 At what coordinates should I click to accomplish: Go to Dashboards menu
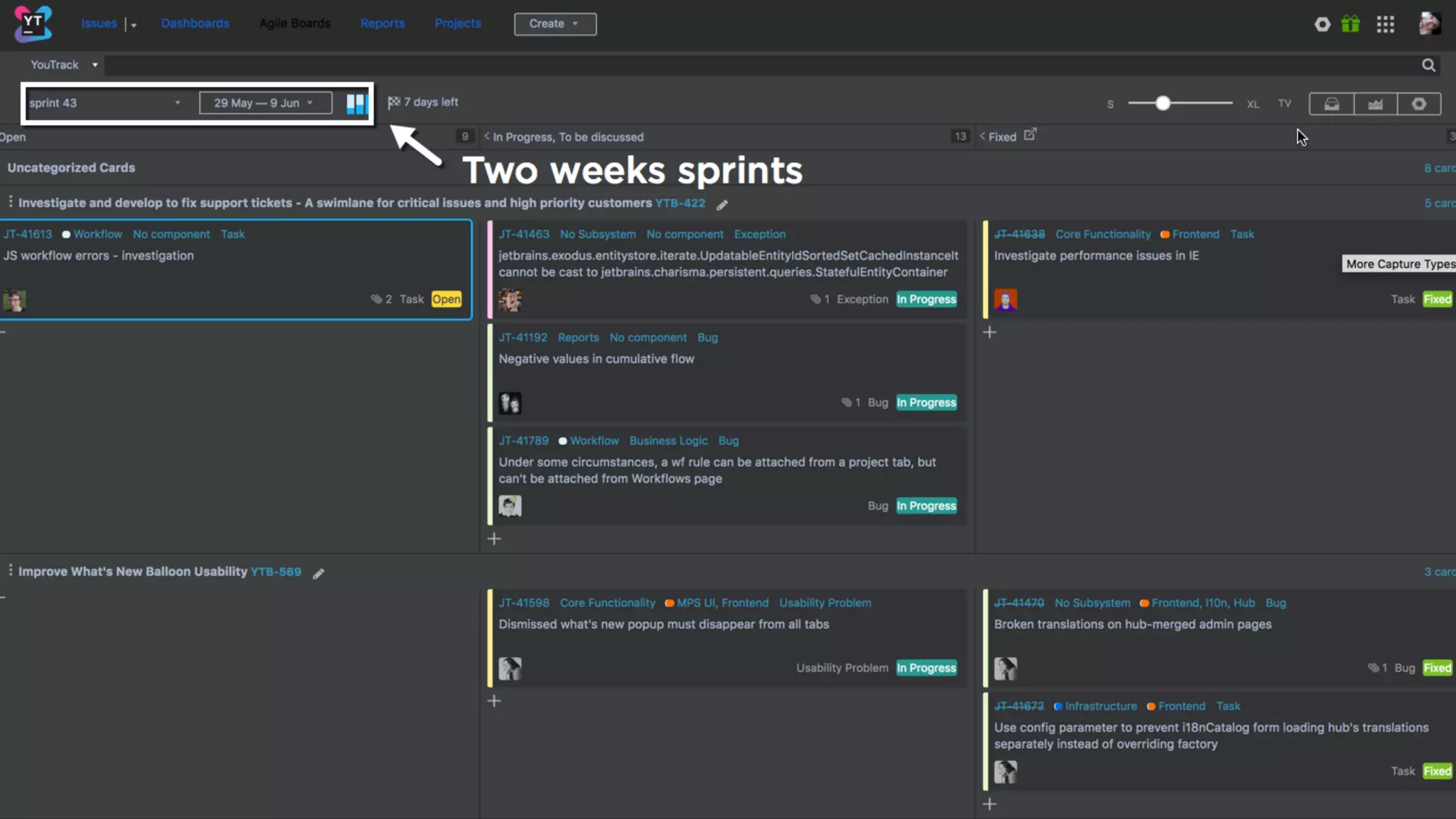click(x=195, y=23)
